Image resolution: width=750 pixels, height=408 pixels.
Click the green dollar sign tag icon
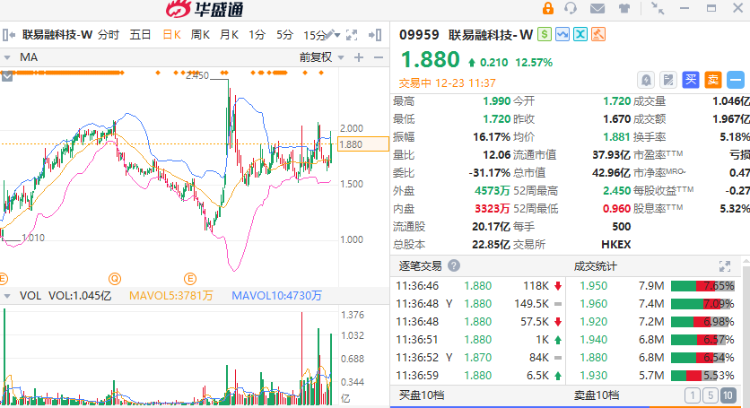(544, 34)
